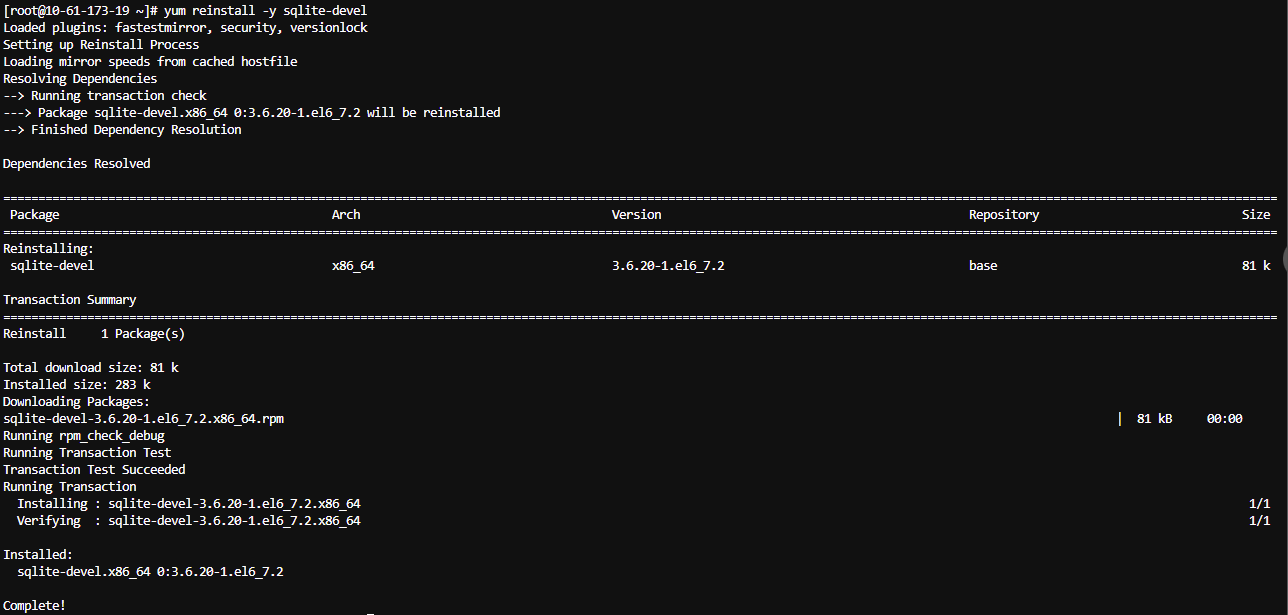The image size is (1288, 615).
Task: Click the sqlite-devel rpm filename under Downloading Packages
Action: 143,419
